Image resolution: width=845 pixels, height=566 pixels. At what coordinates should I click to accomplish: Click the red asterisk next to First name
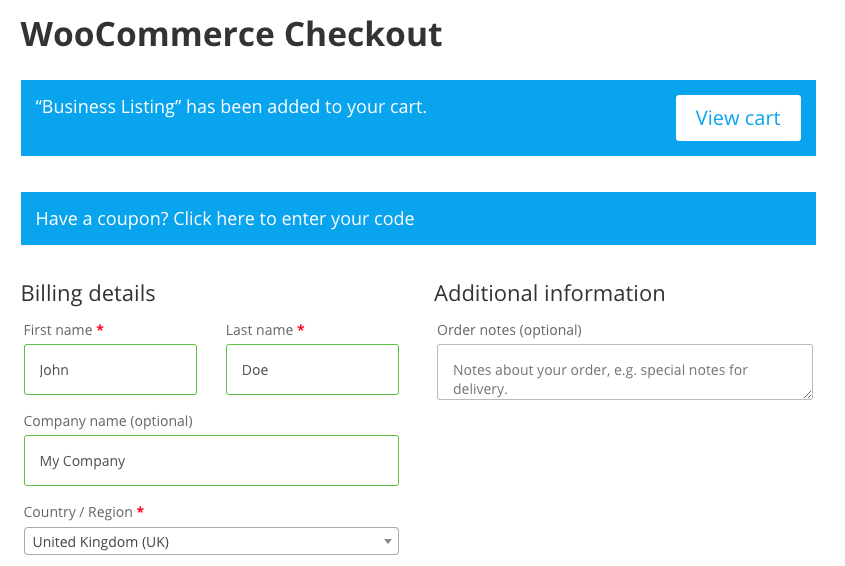click(x=100, y=328)
